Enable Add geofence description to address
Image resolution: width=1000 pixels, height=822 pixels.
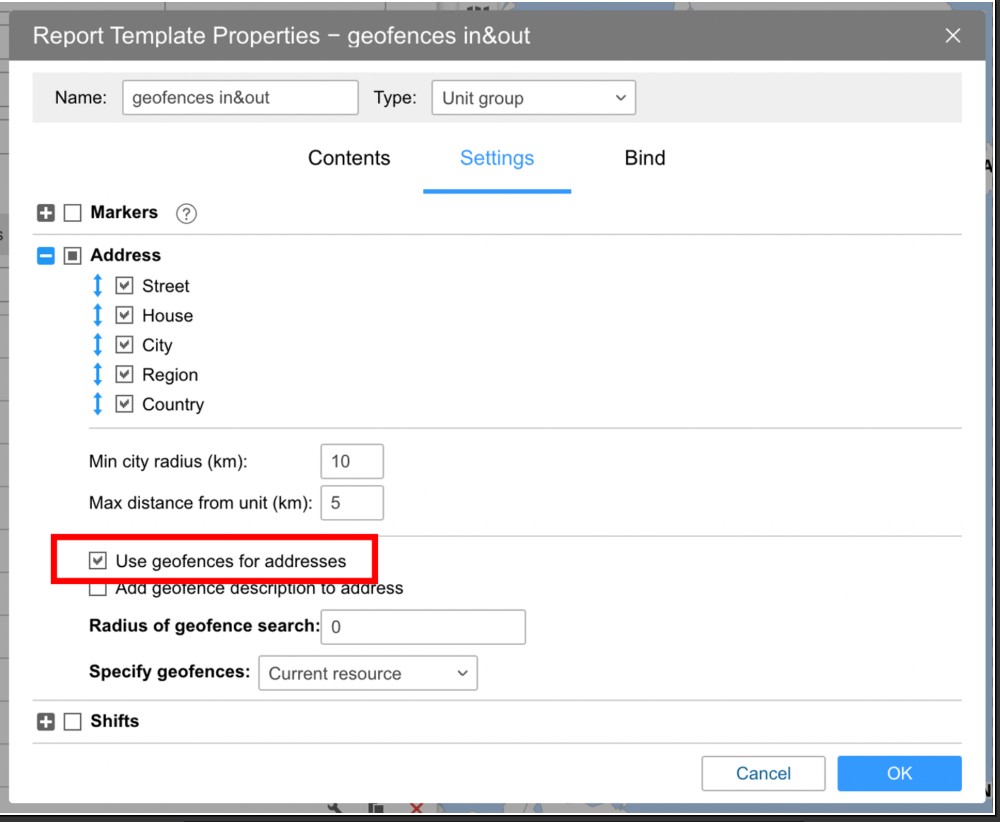coord(98,589)
